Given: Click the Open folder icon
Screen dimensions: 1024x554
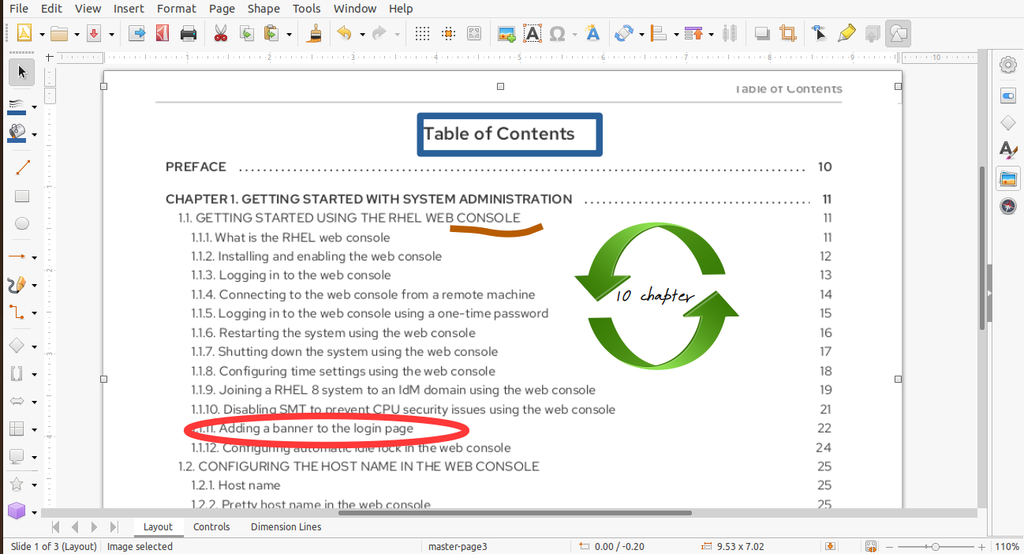Looking at the screenshot, I should 59,33.
